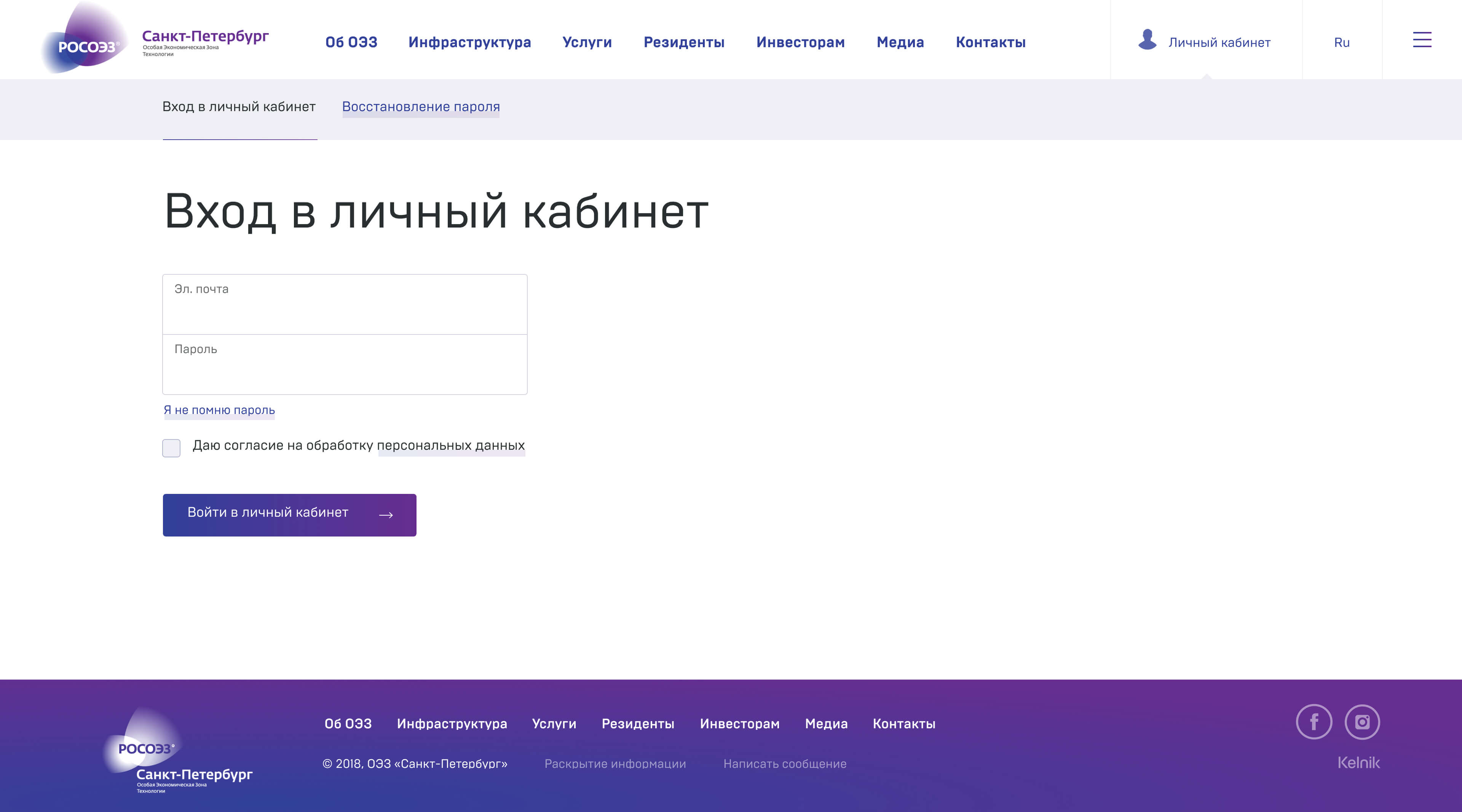Select the Вход в личный кабинет tab
The width and height of the screenshot is (1462, 812).
coord(239,107)
